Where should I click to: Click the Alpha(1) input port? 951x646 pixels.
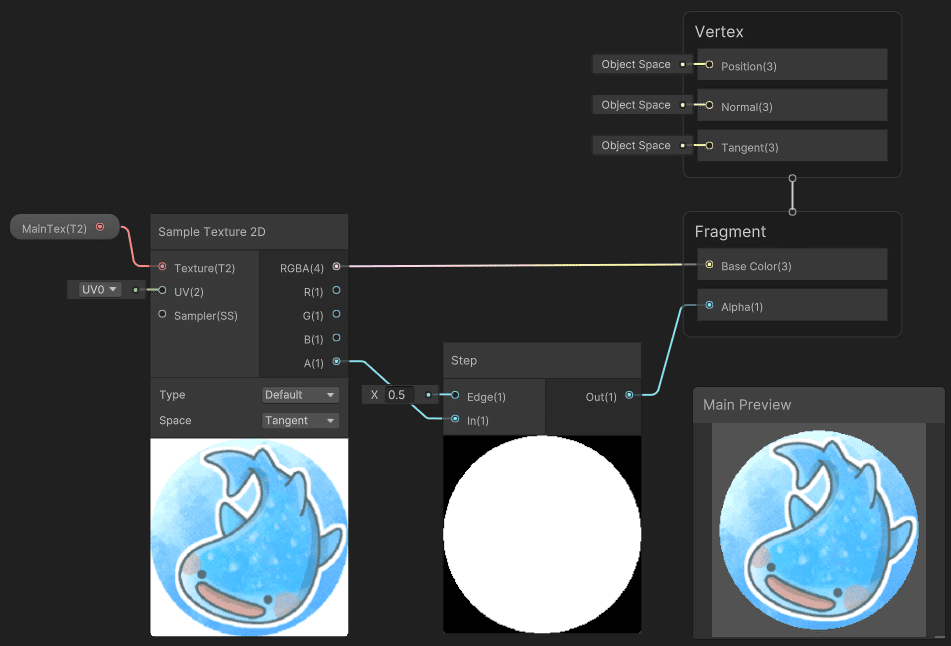(709, 305)
